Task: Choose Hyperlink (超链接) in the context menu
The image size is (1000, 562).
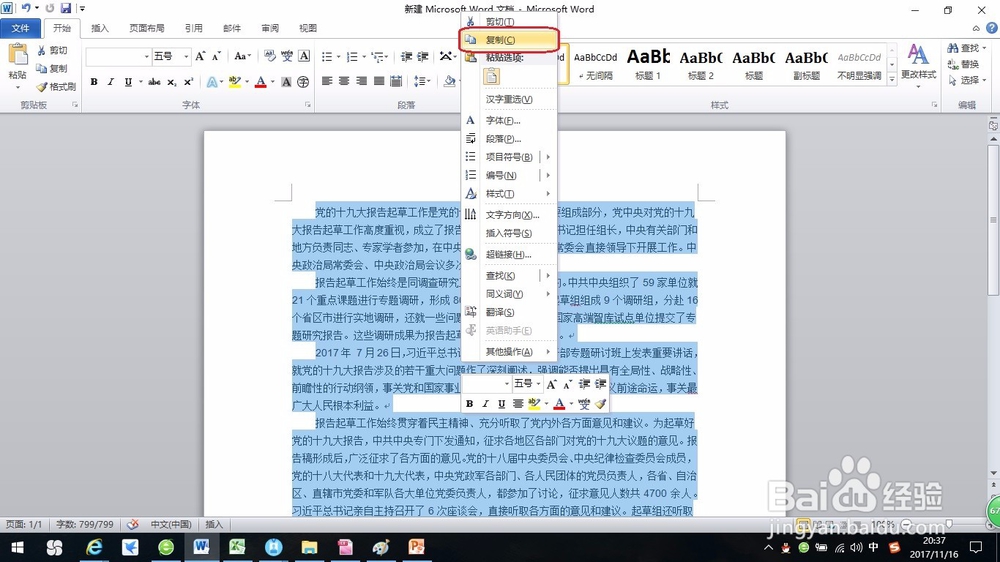Action: 508,255
